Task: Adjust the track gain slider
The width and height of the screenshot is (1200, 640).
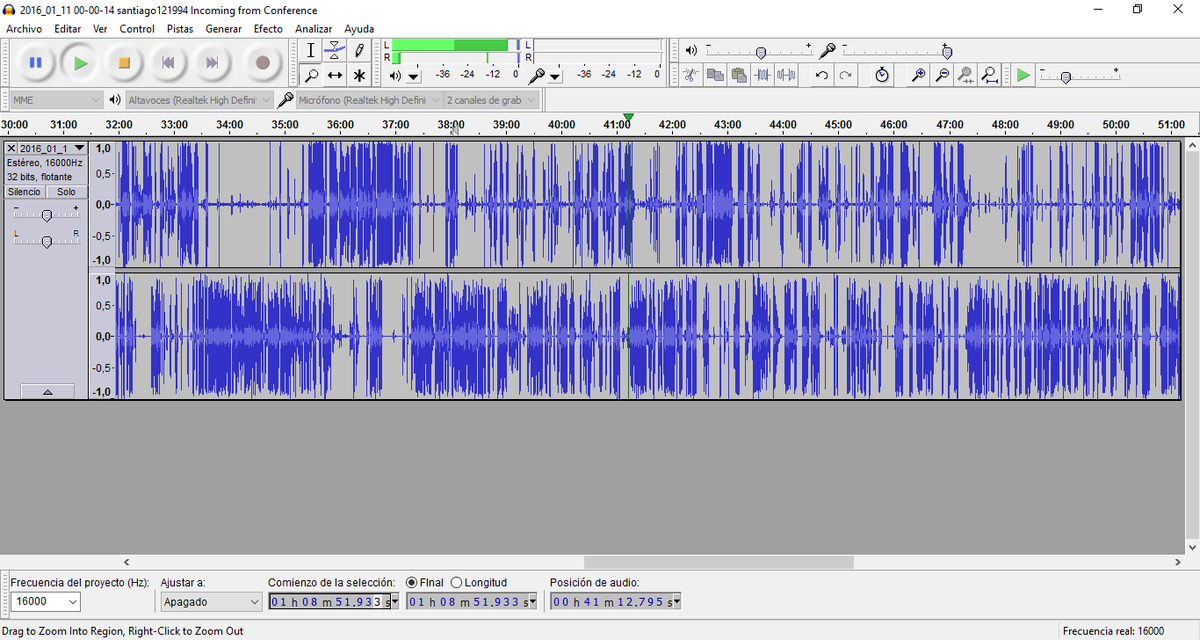Action: pos(46,215)
